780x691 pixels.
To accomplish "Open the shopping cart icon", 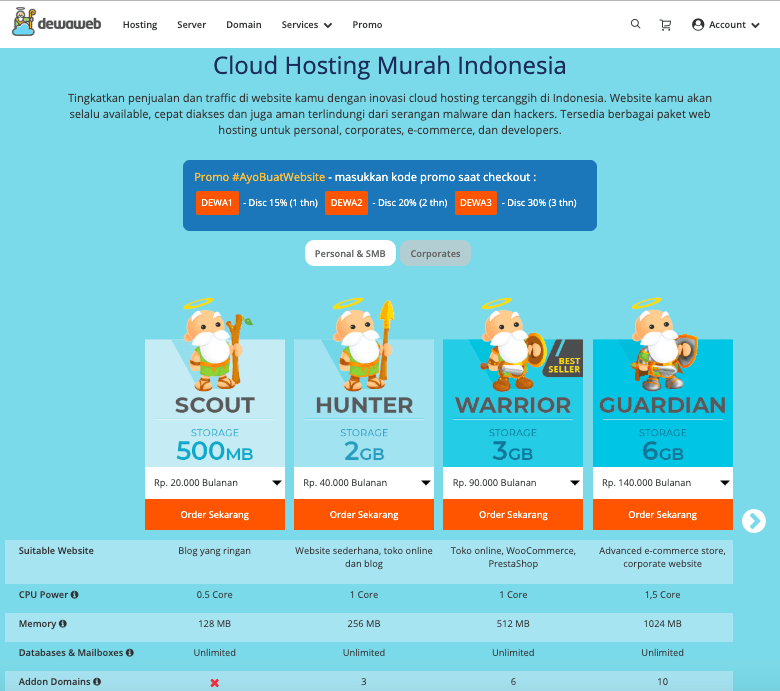I will coord(665,25).
